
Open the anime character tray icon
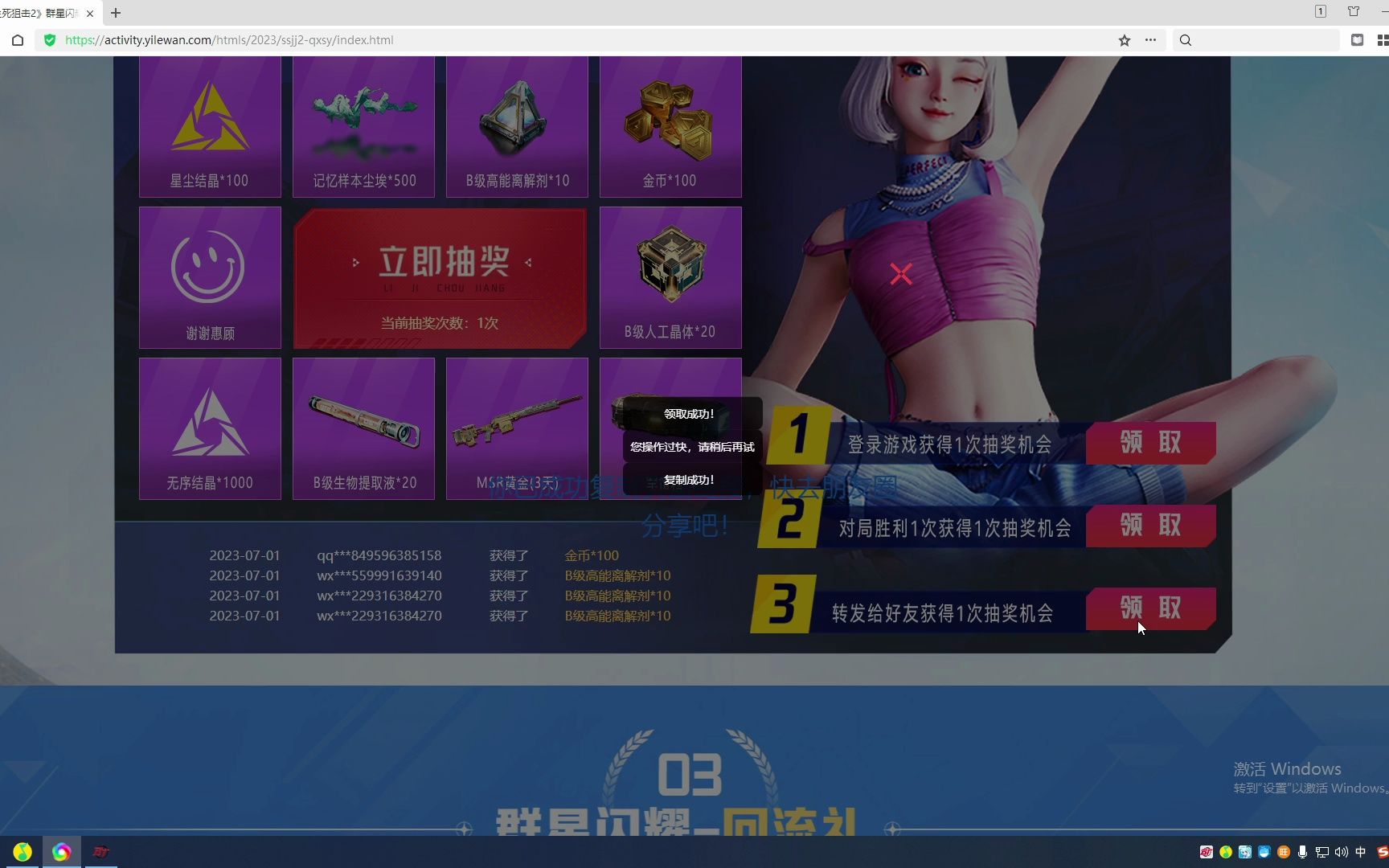click(x=1244, y=852)
